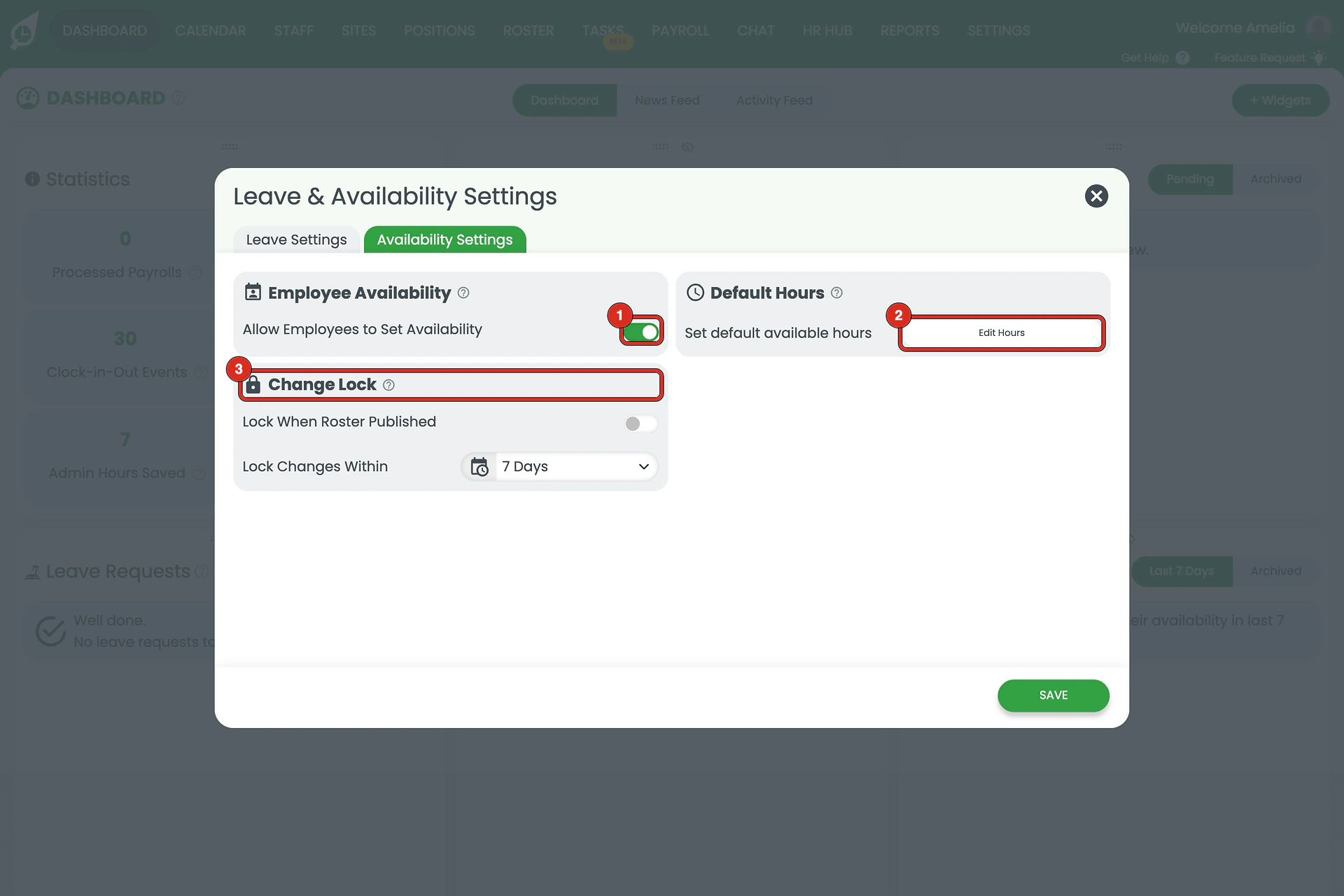Open the user avatar next to Welcome Amelia

point(1318,29)
